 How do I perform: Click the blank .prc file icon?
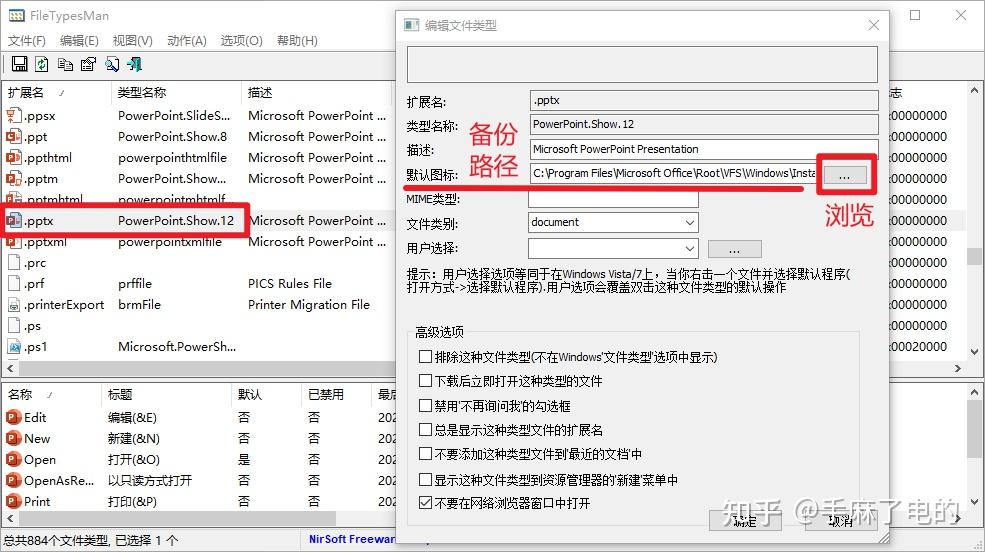tap(14, 262)
